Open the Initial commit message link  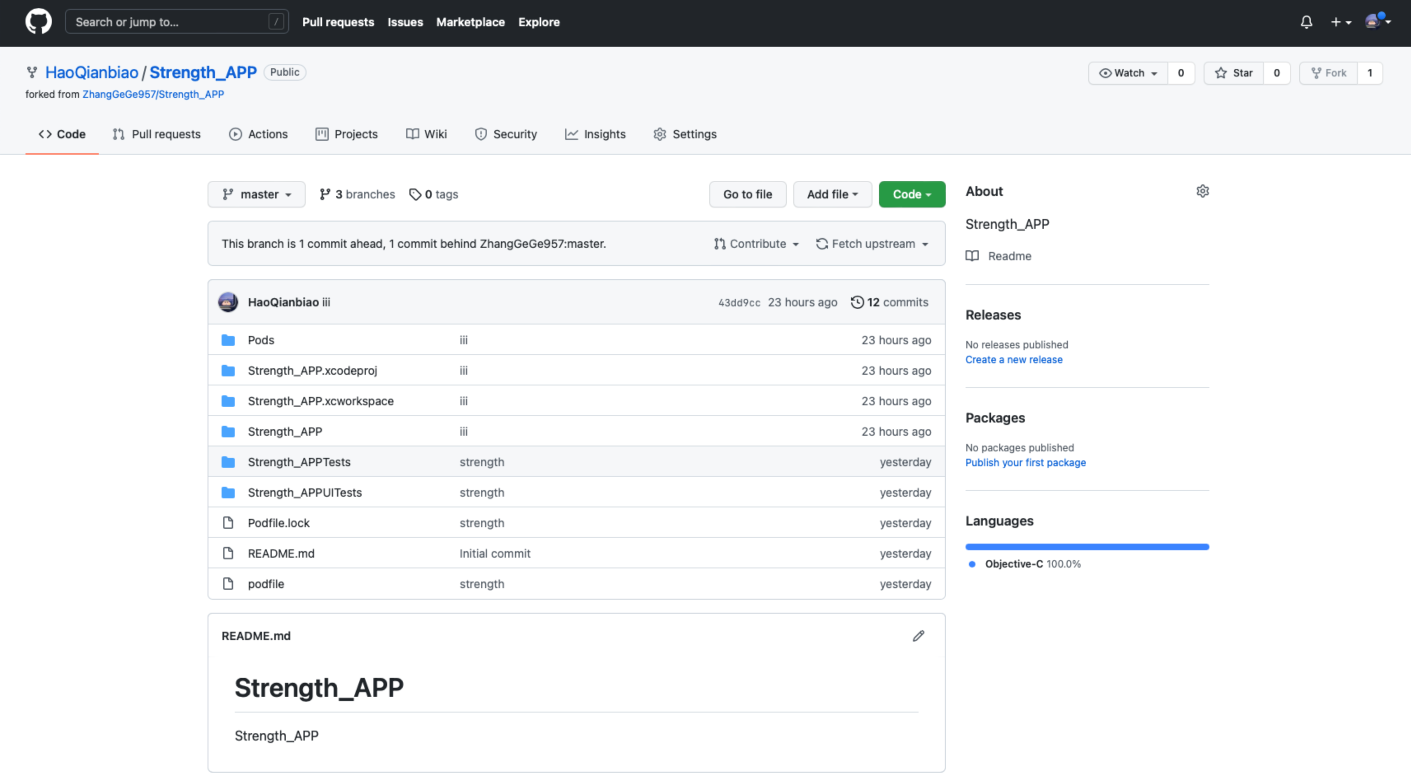coord(495,554)
